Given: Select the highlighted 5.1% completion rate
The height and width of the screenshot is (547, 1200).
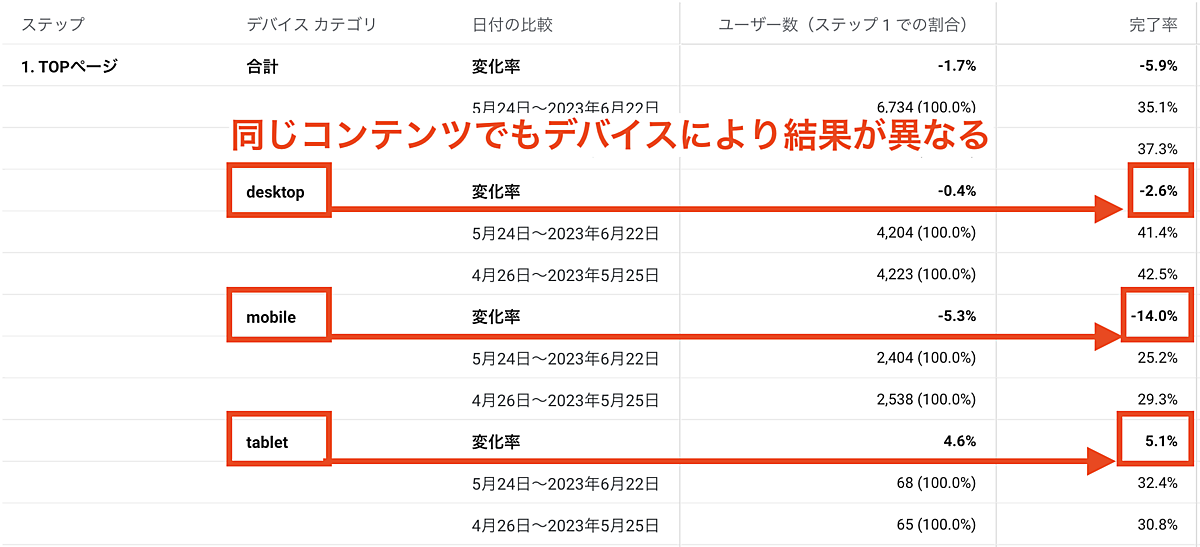Looking at the screenshot, I should (x=1156, y=441).
